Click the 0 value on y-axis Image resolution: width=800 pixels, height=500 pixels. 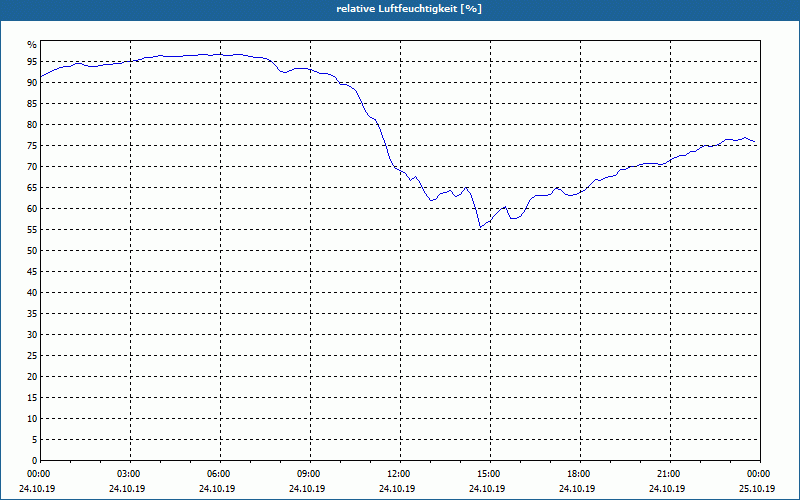point(34,460)
